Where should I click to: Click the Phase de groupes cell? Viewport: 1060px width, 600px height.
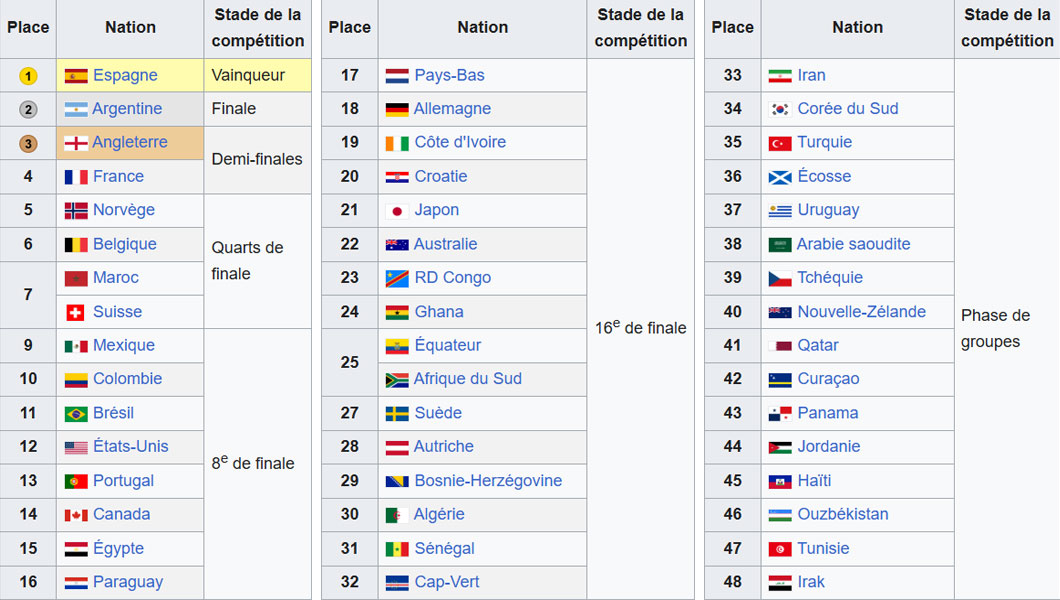click(x=1007, y=328)
